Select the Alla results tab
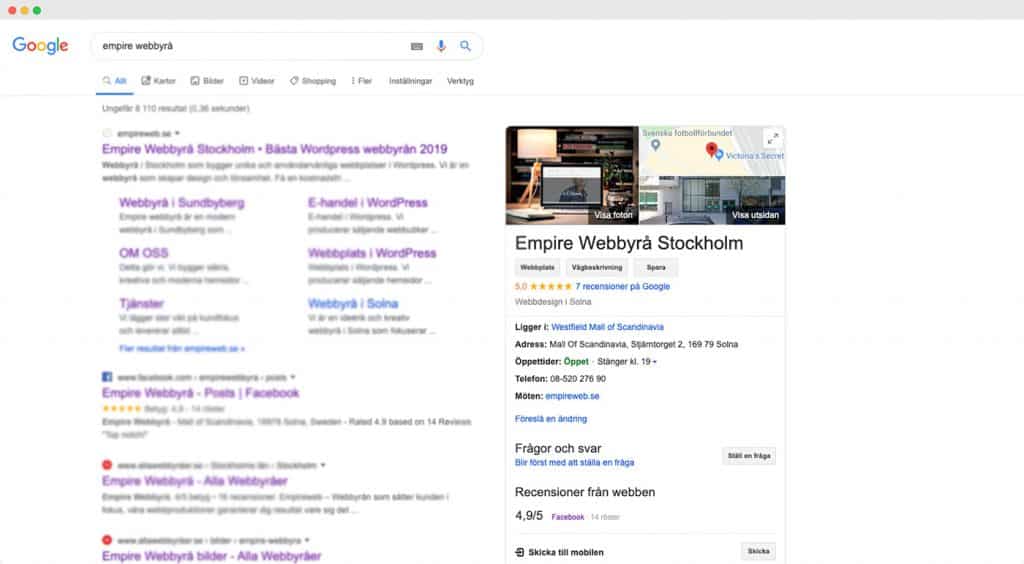Image resolution: width=1024 pixels, height=564 pixels. 115,81
